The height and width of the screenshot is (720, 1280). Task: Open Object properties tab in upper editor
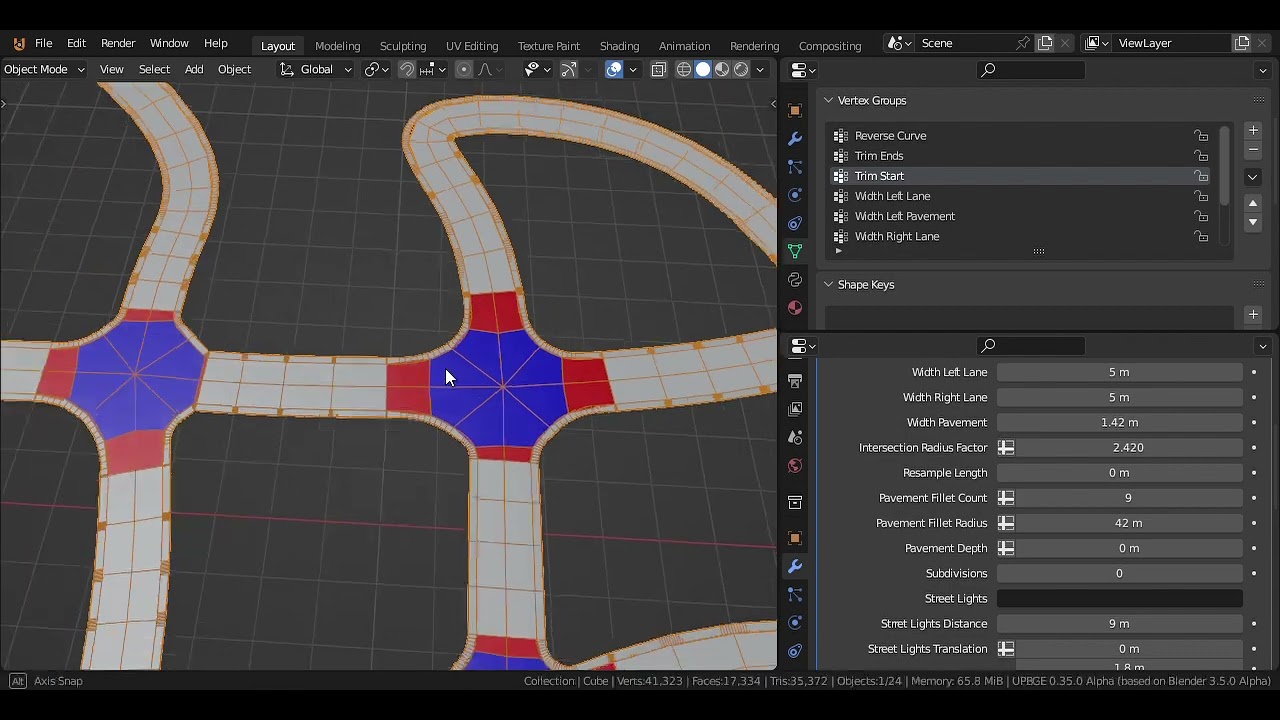(795, 110)
